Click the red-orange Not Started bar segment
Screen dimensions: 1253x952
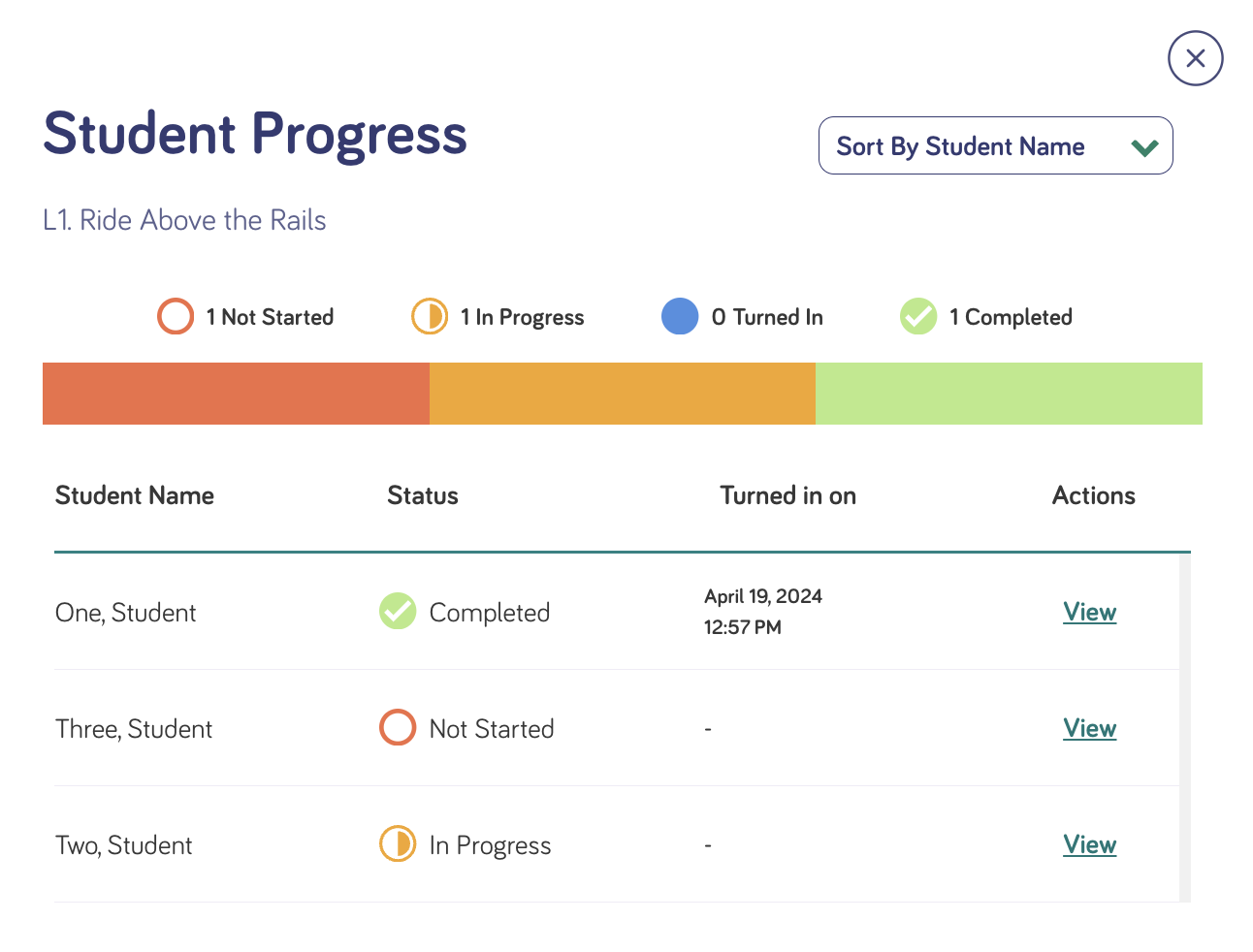pyautogui.click(x=236, y=394)
